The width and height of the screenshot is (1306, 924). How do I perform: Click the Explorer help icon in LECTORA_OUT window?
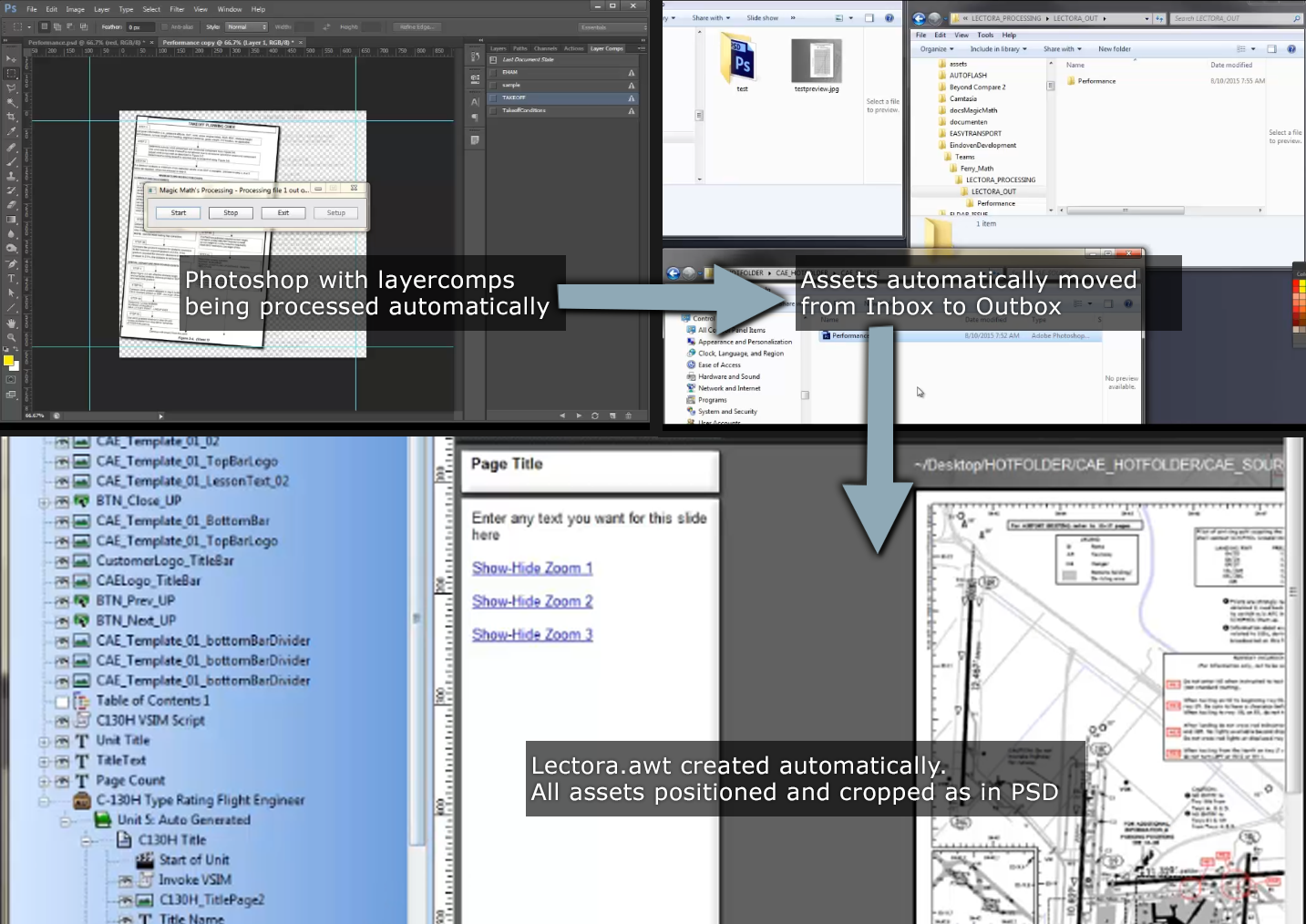[x=1291, y=49]
